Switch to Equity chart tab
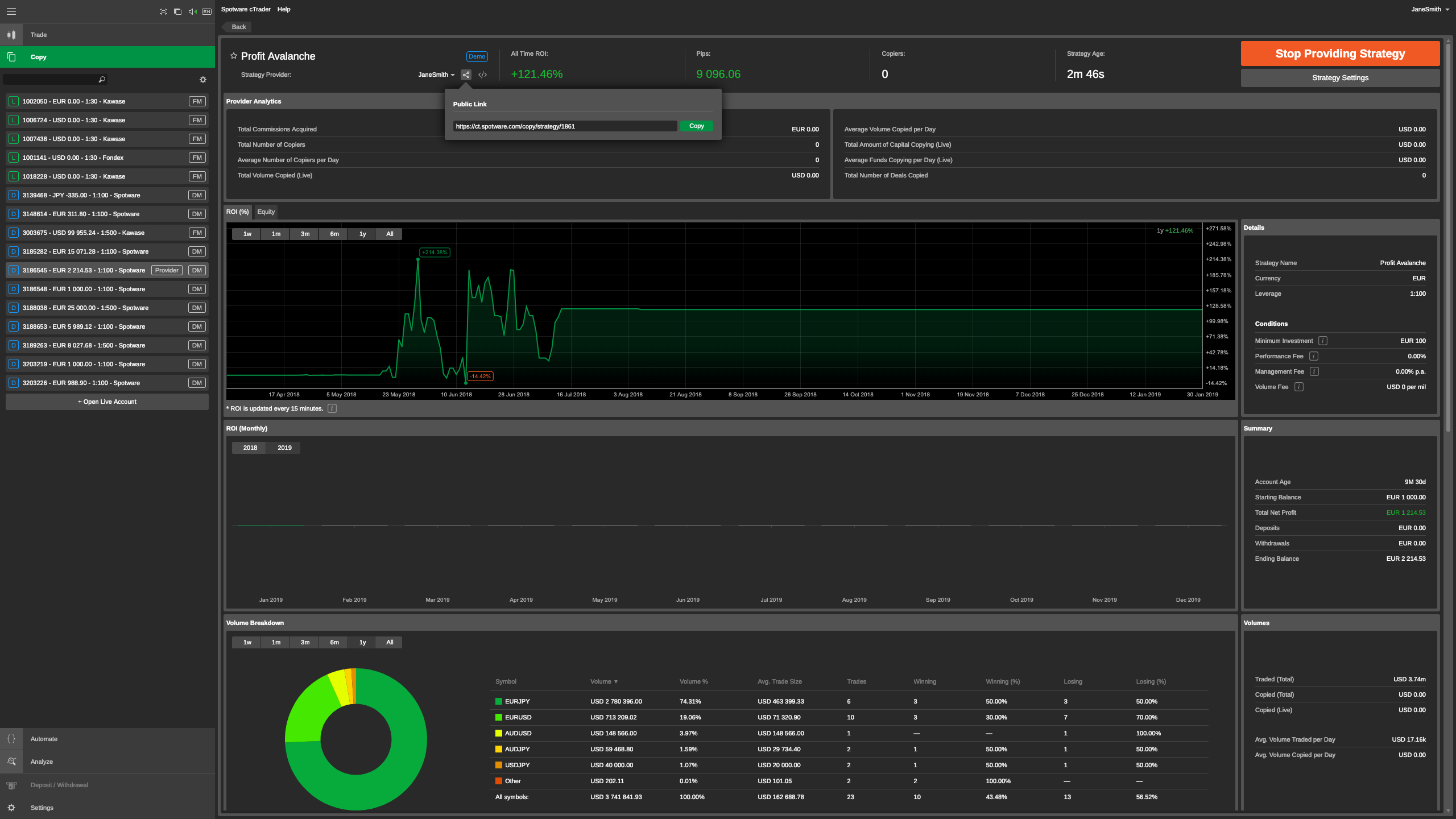The height and width of the screenshot is (819, 1456). [266, 212]
